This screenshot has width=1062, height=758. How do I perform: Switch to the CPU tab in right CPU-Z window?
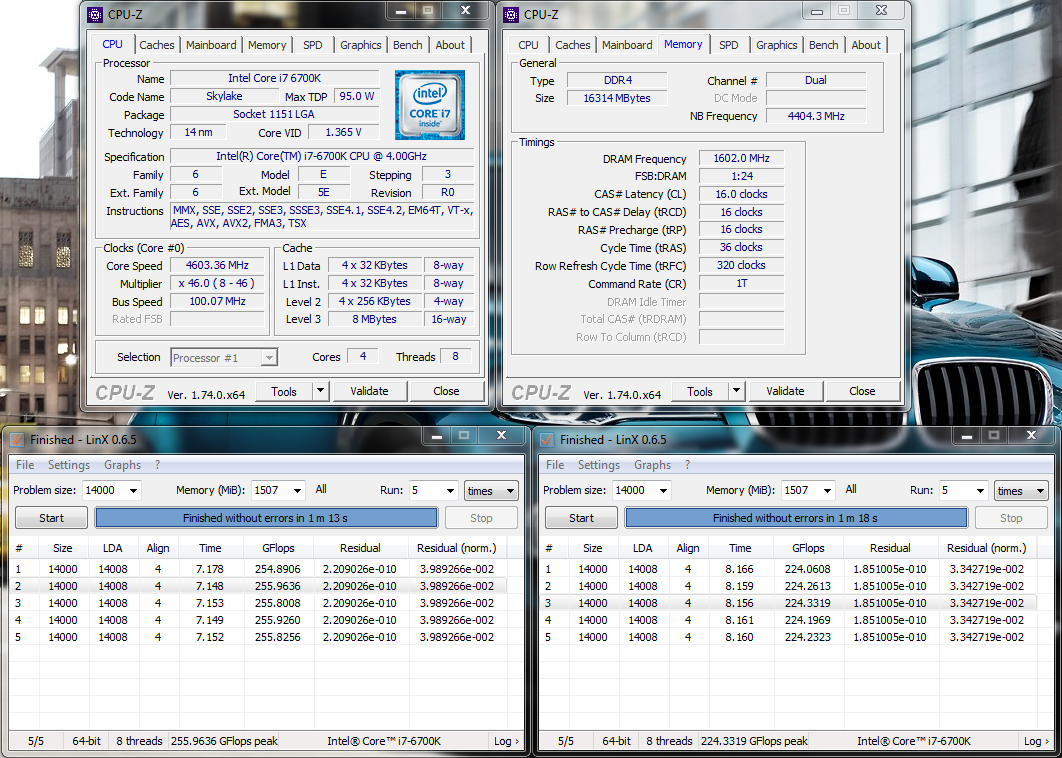(528, 45)
